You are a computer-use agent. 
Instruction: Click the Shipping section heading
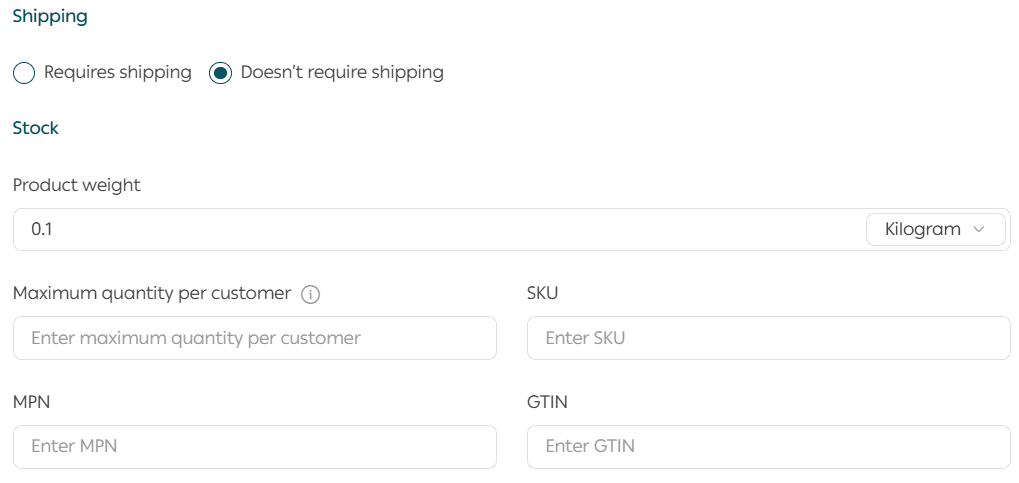(x=50, y=16)
